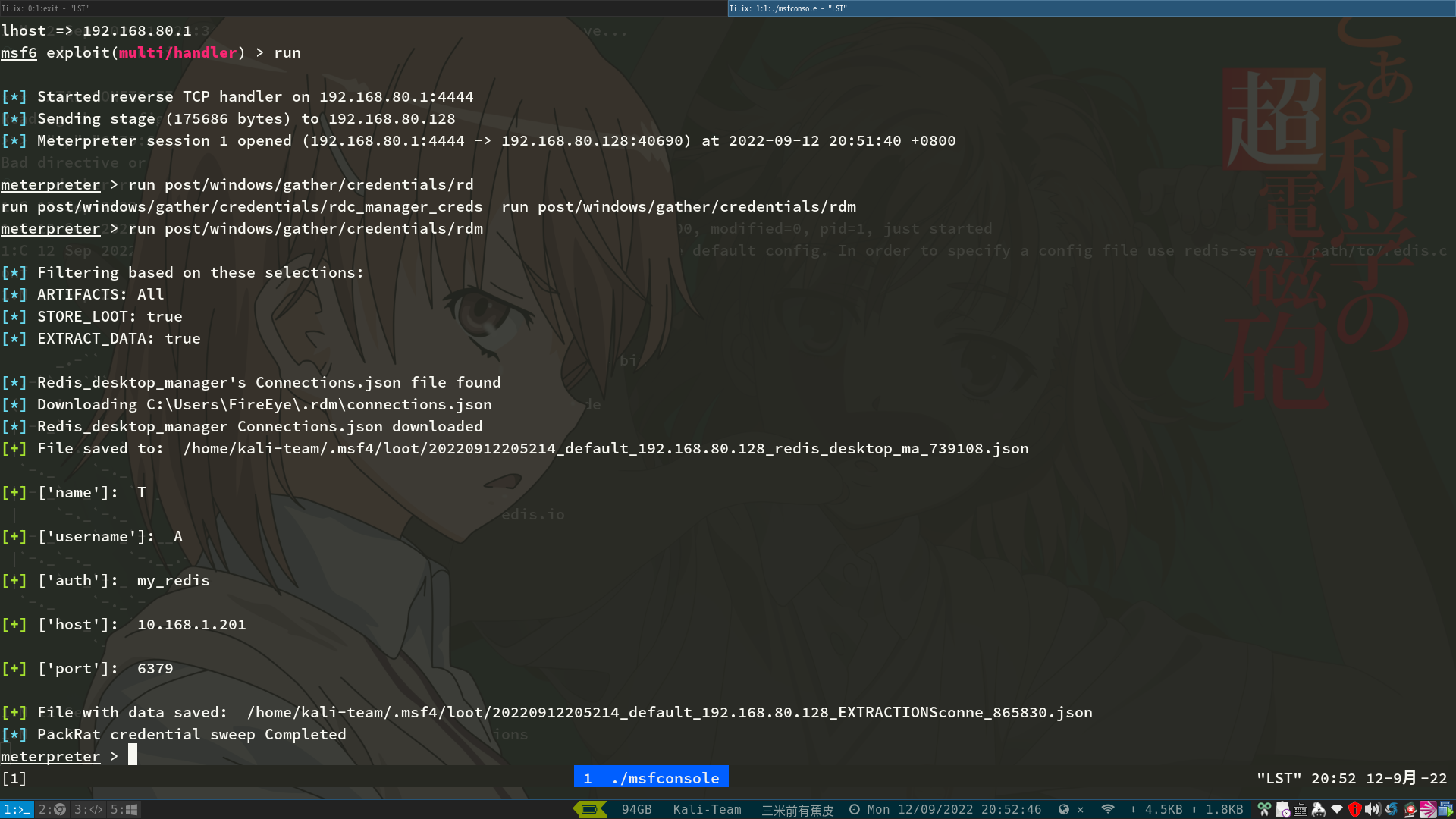Click the EXTRACTIONSconne_865830.json file path

coord(670,712)
